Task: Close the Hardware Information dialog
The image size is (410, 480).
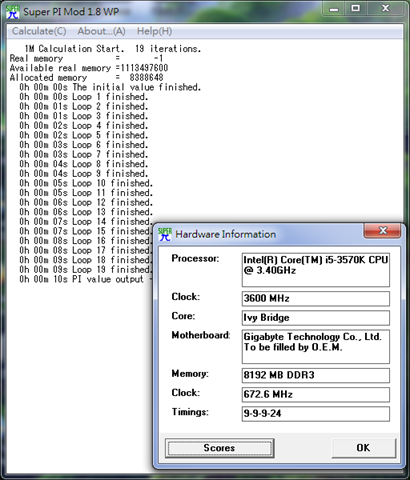Action: 383,230
